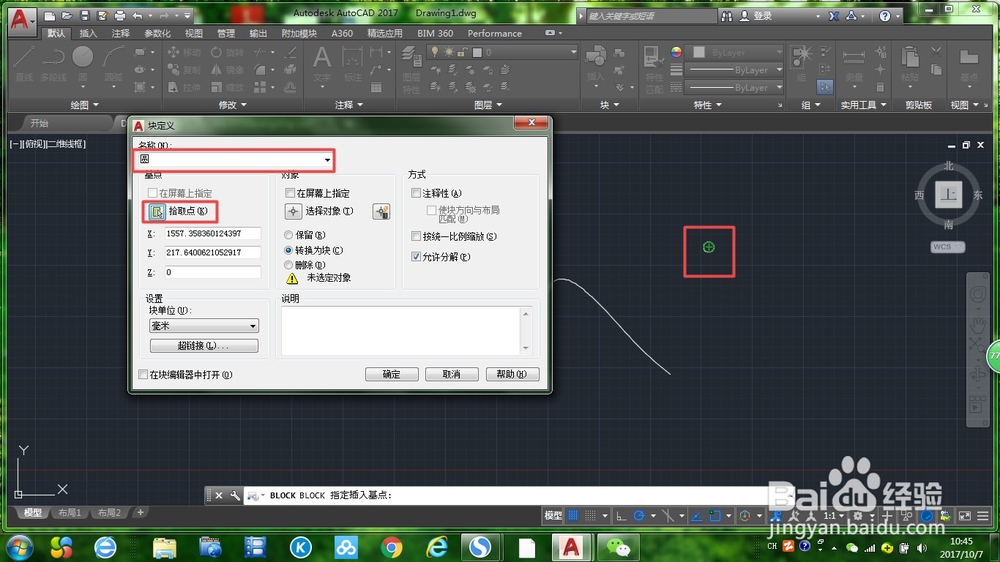Toggle grid display in status bar
Viewport: 1000px width, 562px height.
573,515
